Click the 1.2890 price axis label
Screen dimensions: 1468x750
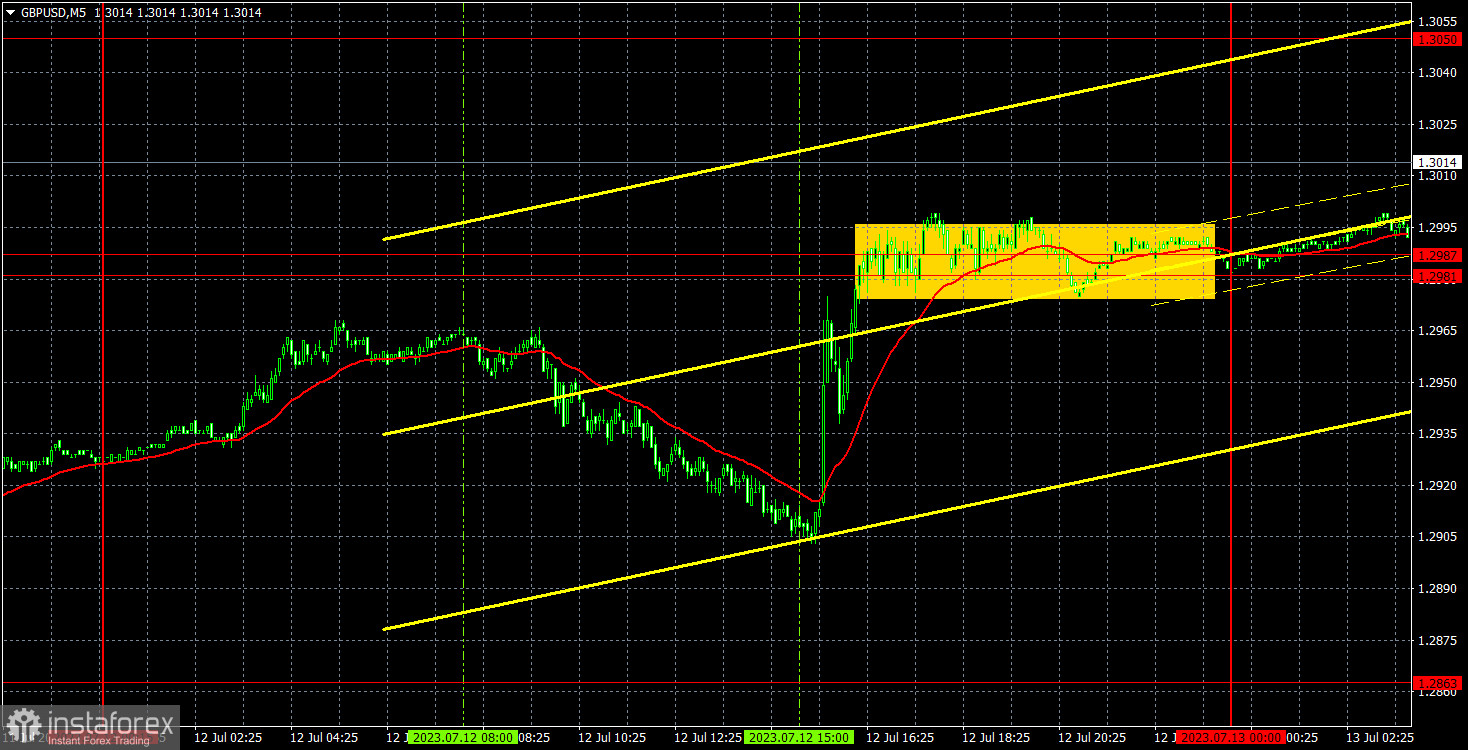(1438, 589)
